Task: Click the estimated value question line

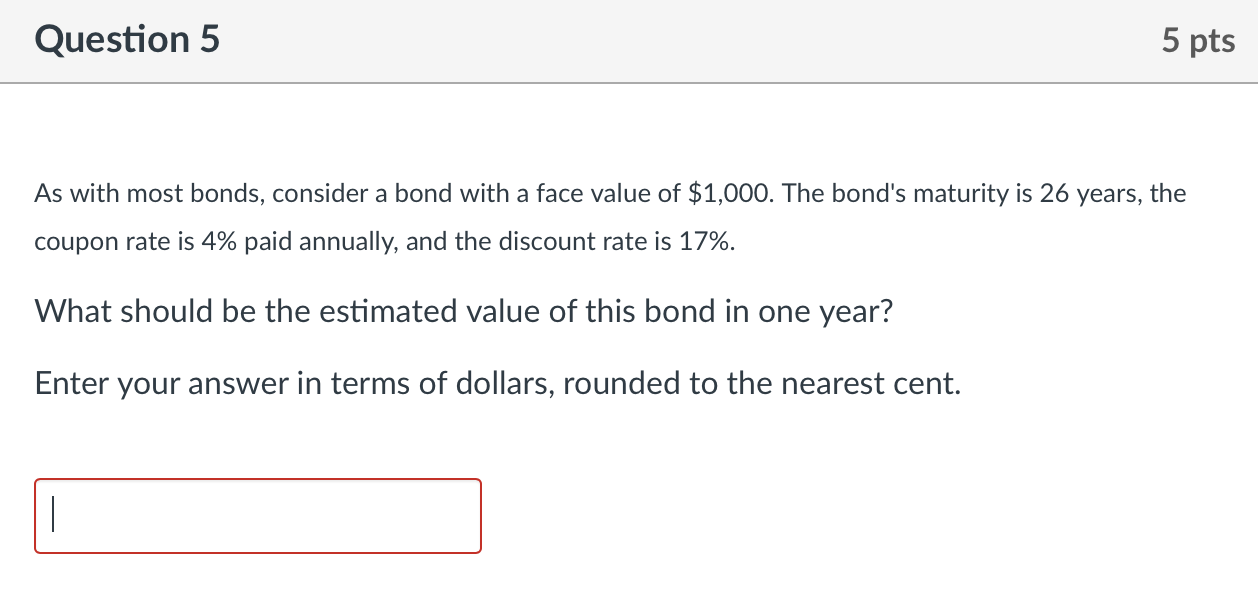Action: (465, 311)
